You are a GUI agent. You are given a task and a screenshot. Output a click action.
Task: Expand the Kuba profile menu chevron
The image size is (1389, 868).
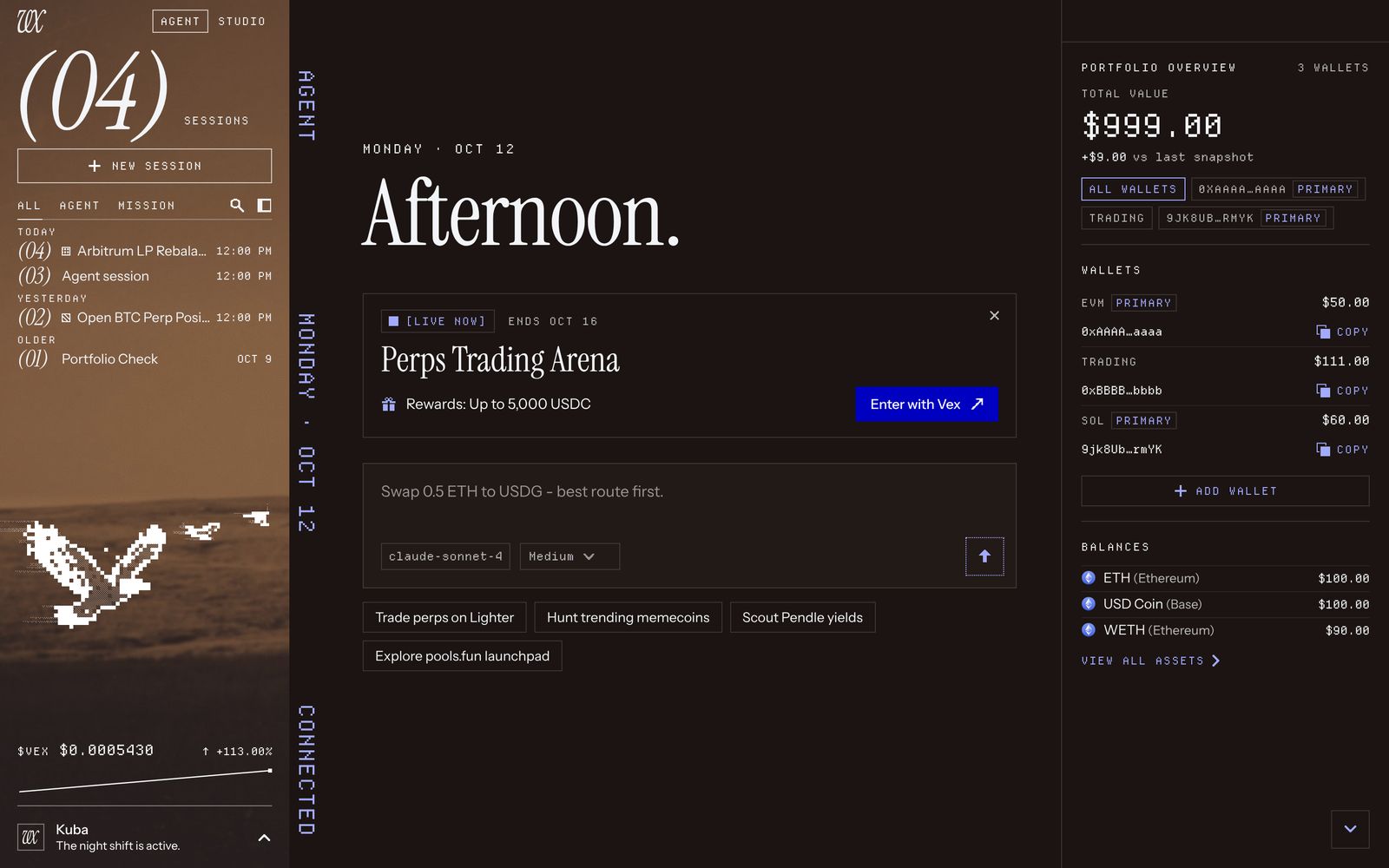click(264, 838)
